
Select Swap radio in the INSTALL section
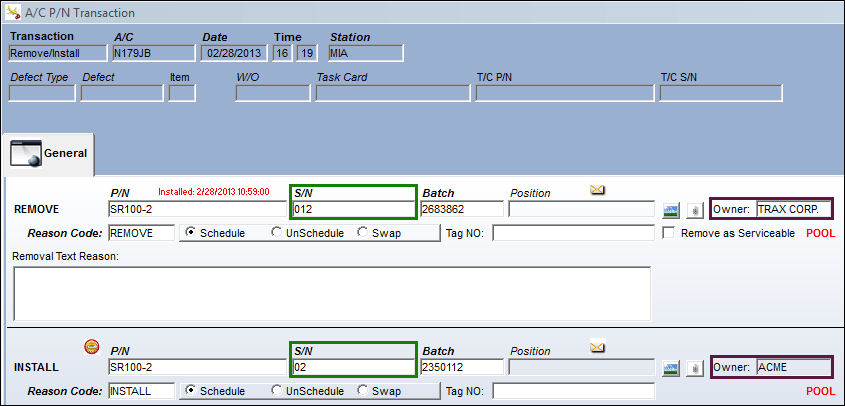362,390
